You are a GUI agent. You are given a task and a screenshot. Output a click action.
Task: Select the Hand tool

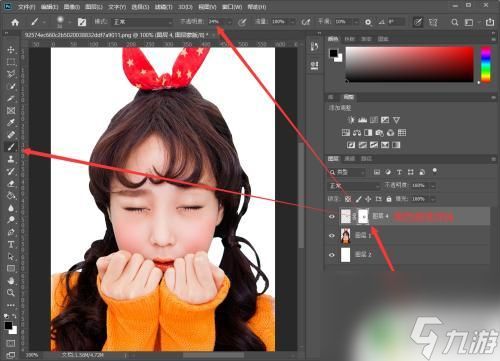tap(11, 281)
